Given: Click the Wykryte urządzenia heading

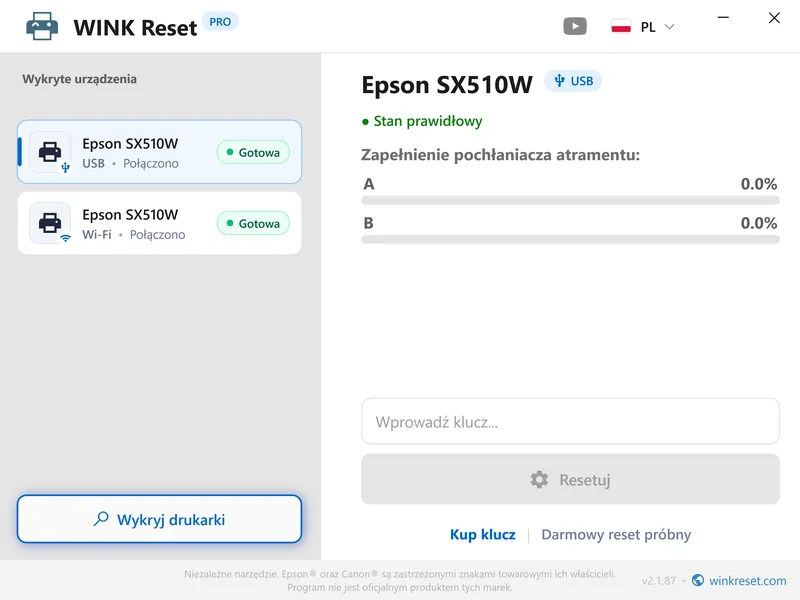Looking at the screenshot, I should (80, 79).
